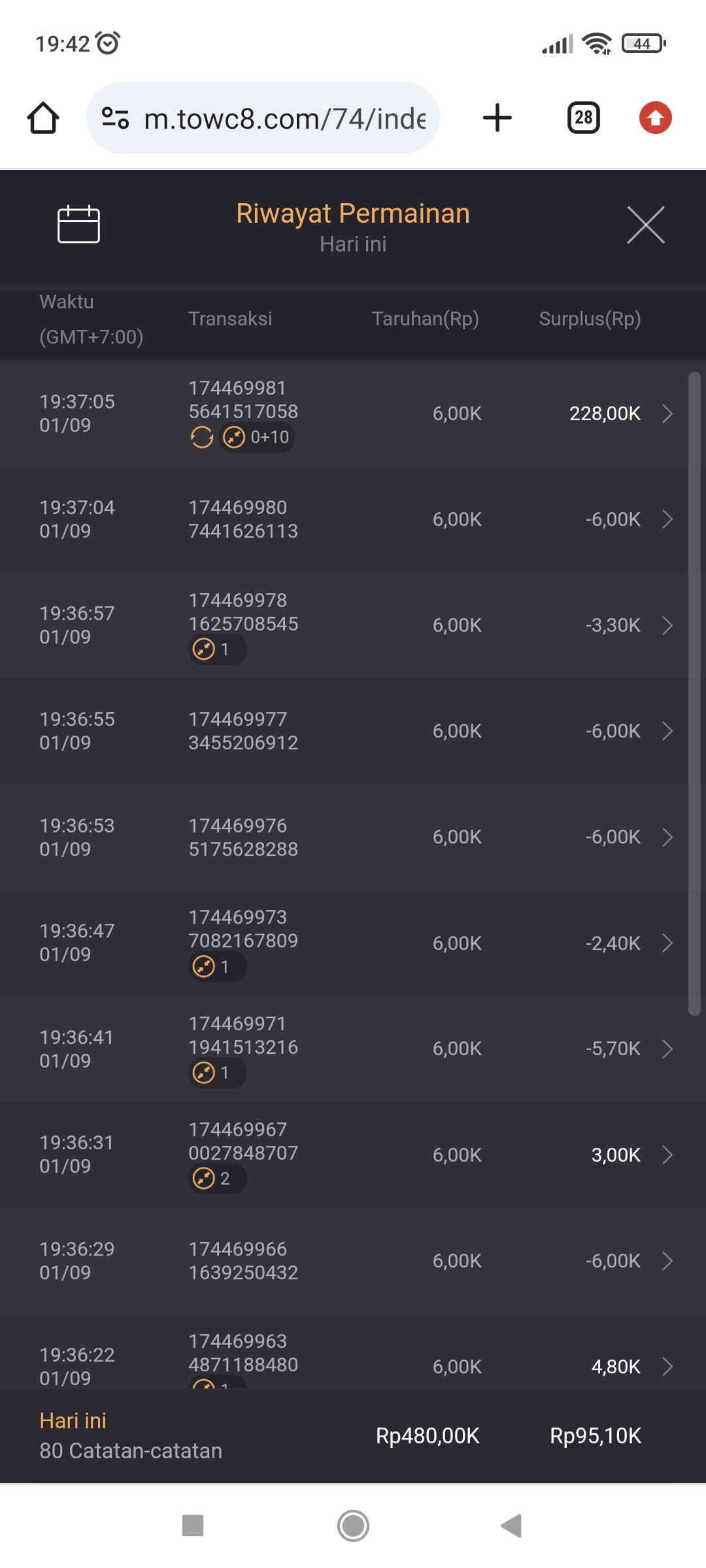Expand the 19:37:04 transaction chevron

[667, 519]
